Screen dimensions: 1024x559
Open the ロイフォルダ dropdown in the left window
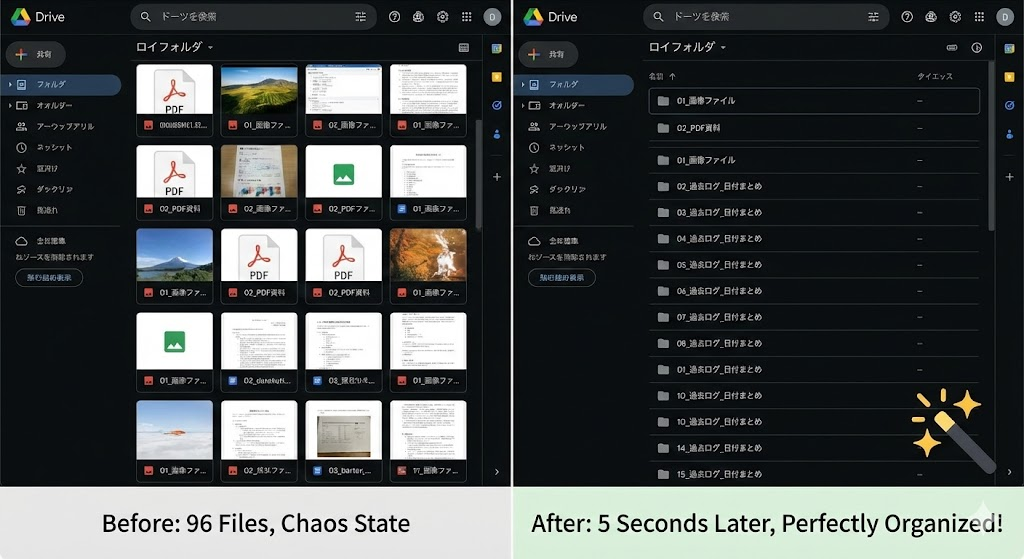210,48
